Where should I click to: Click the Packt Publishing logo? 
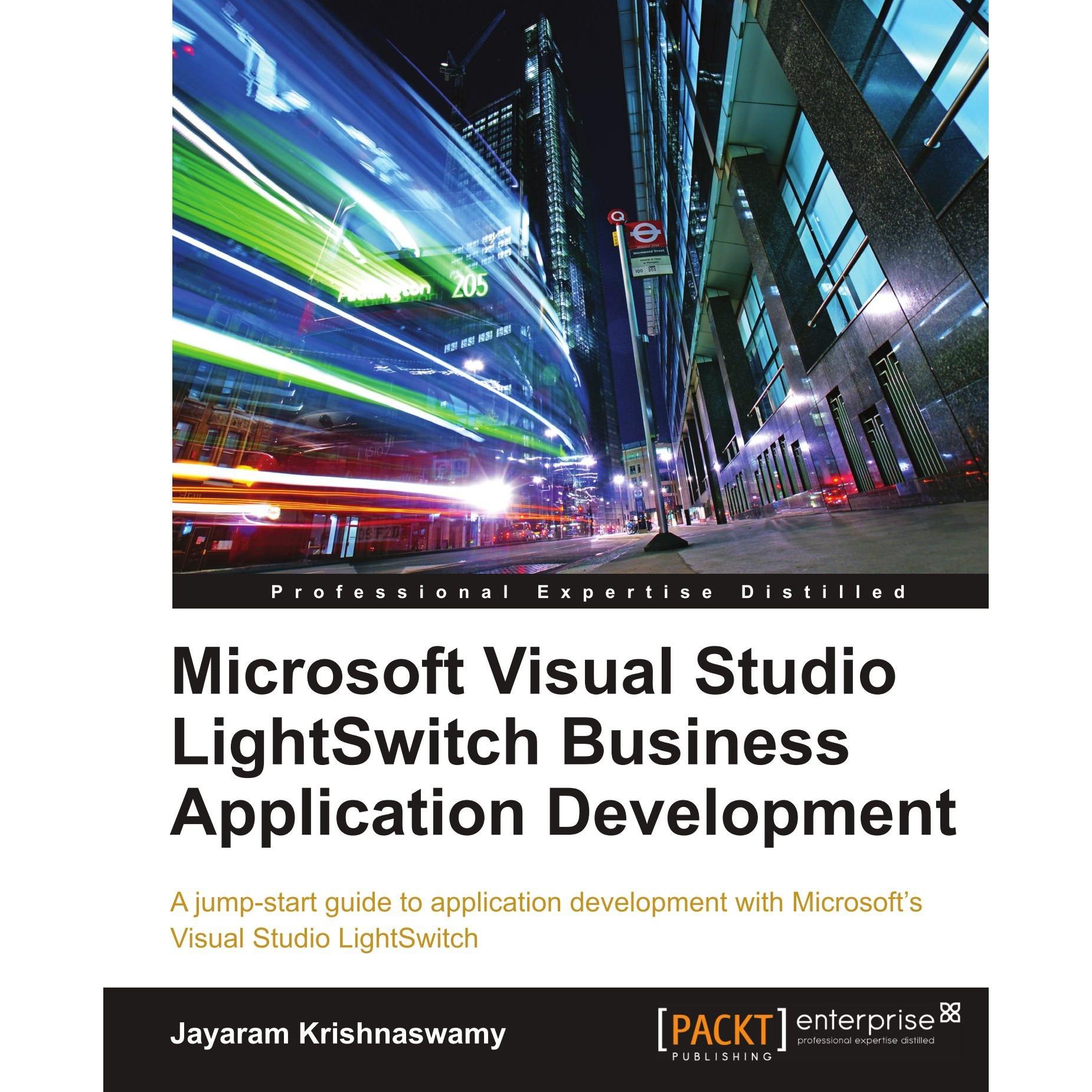point(722,1034)
